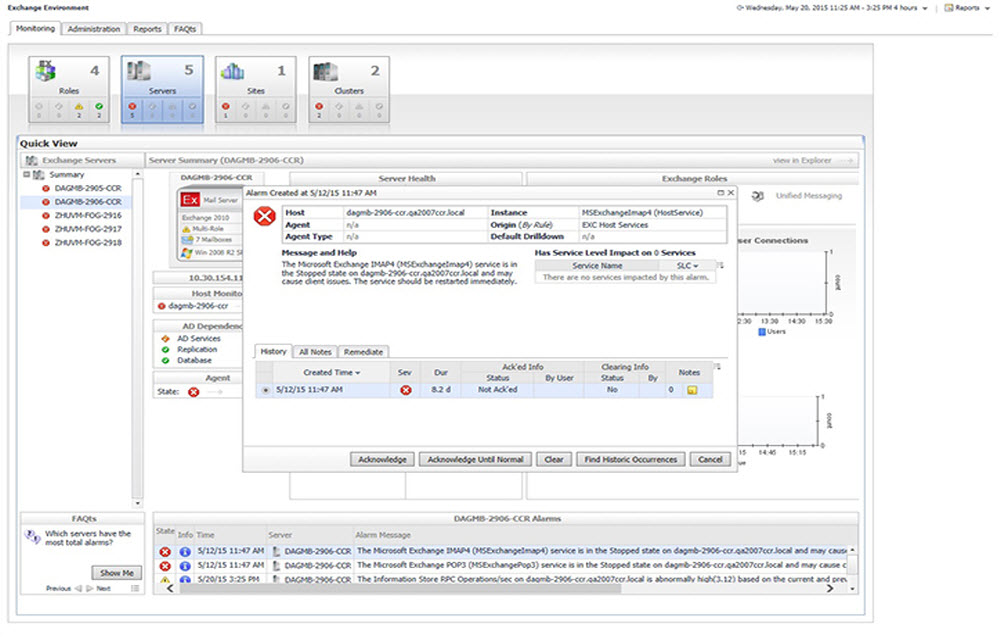Open the FAQts tab
The width and height of the screenshot is (1000, 640).
click(x=185, y=29)
